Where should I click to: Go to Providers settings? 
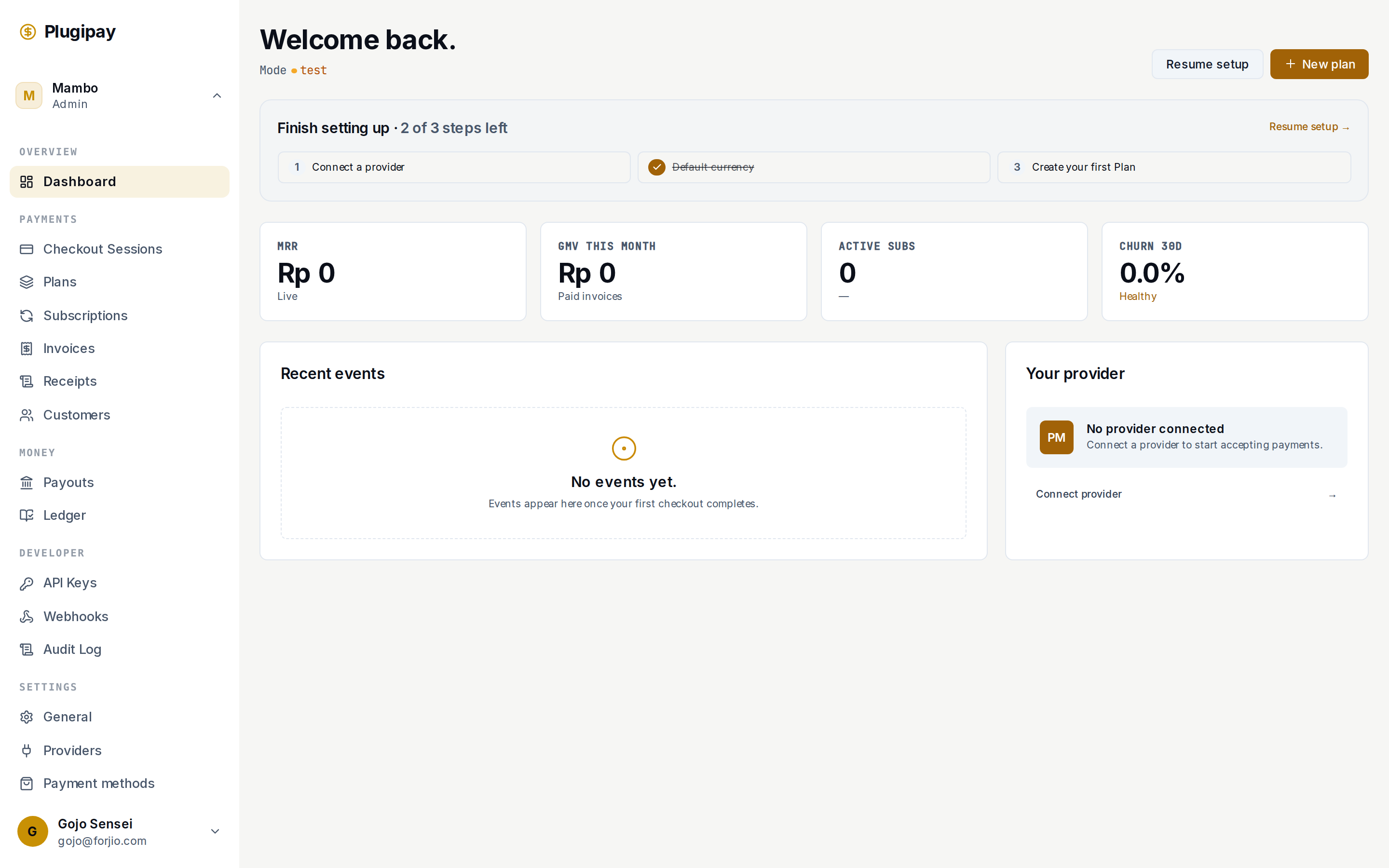pos(120,751)
